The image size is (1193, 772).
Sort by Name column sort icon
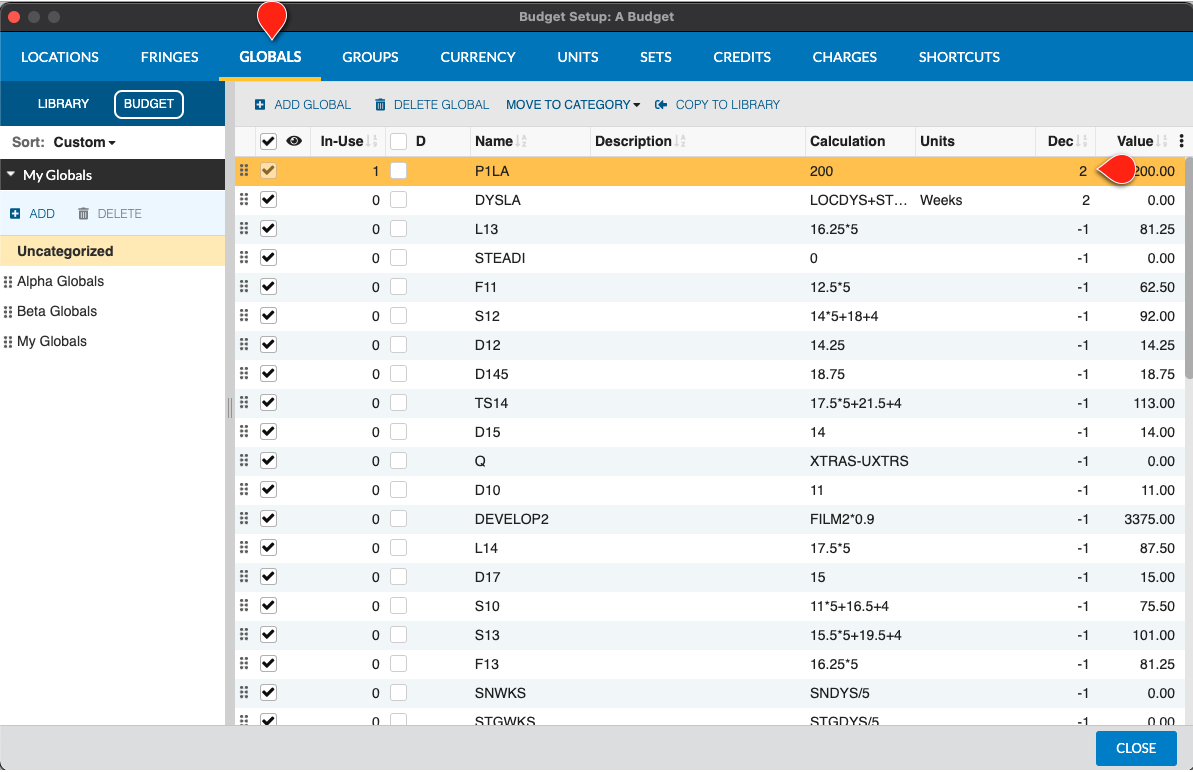pyautogui.click(x=521, y=141)
